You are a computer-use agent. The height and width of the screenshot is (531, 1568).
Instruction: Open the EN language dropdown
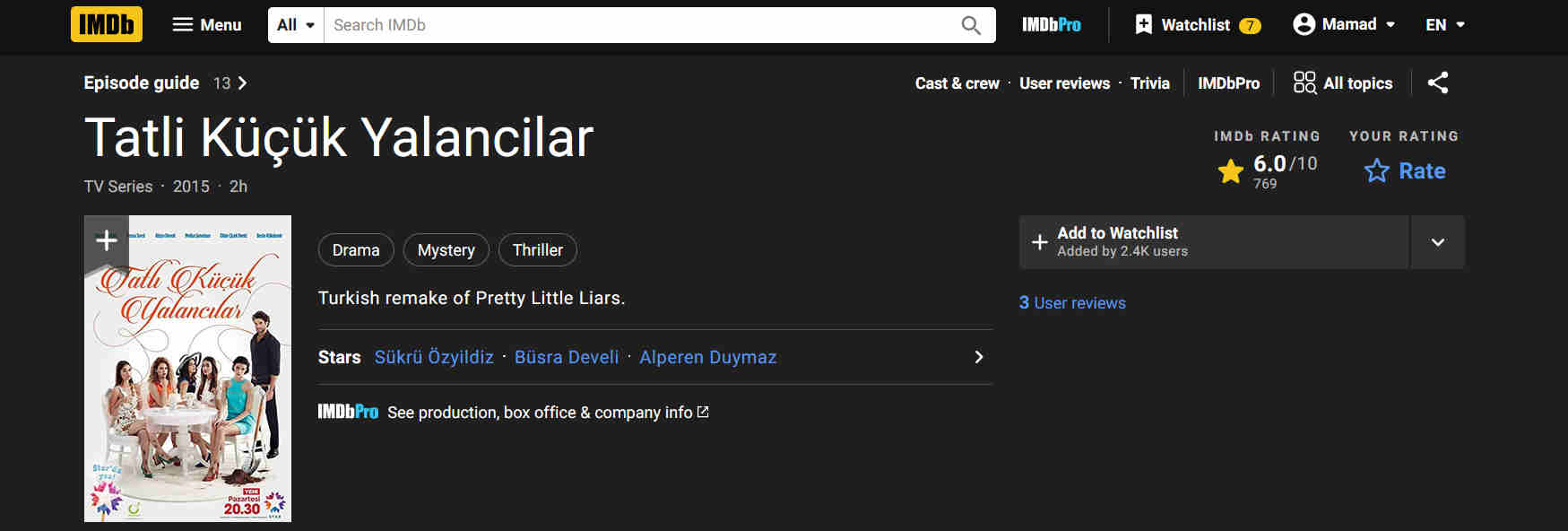1445,24
